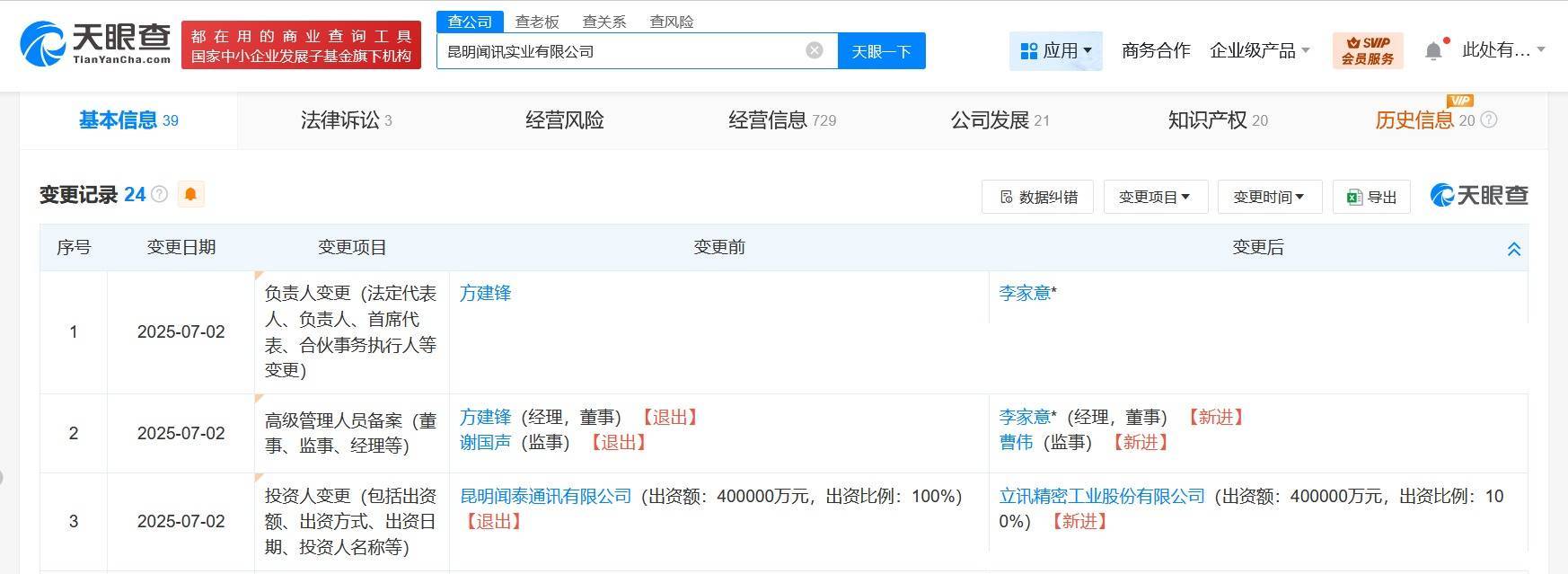Expand the 企业级产品 dropdown
1568x574 pixels.
point(1260,50)
